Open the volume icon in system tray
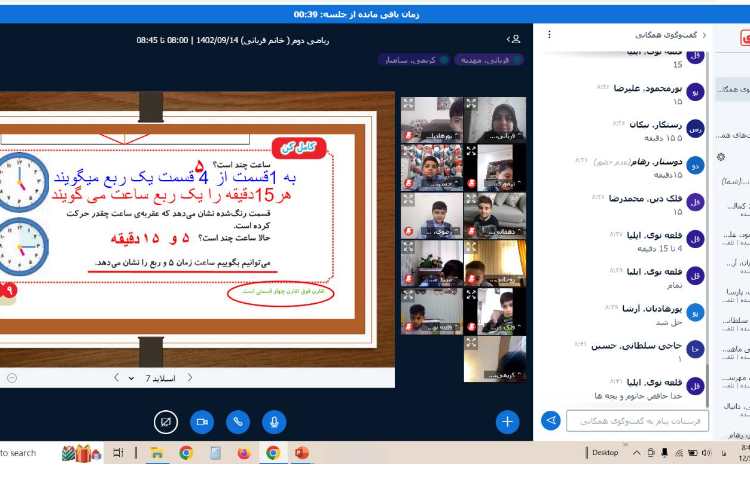 click(x=706, y=453)
